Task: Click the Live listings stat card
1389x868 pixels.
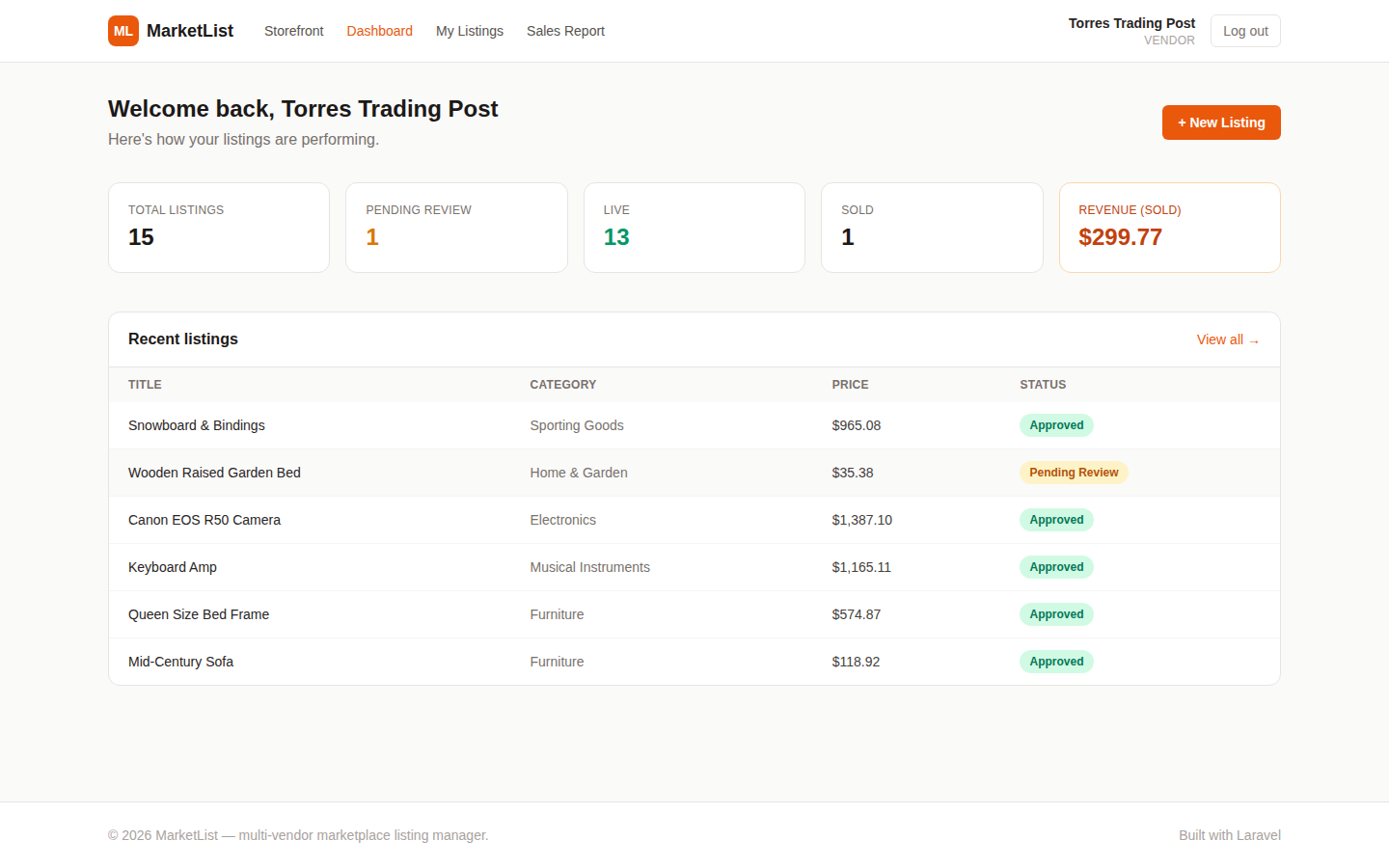Action: click(694, 228)
